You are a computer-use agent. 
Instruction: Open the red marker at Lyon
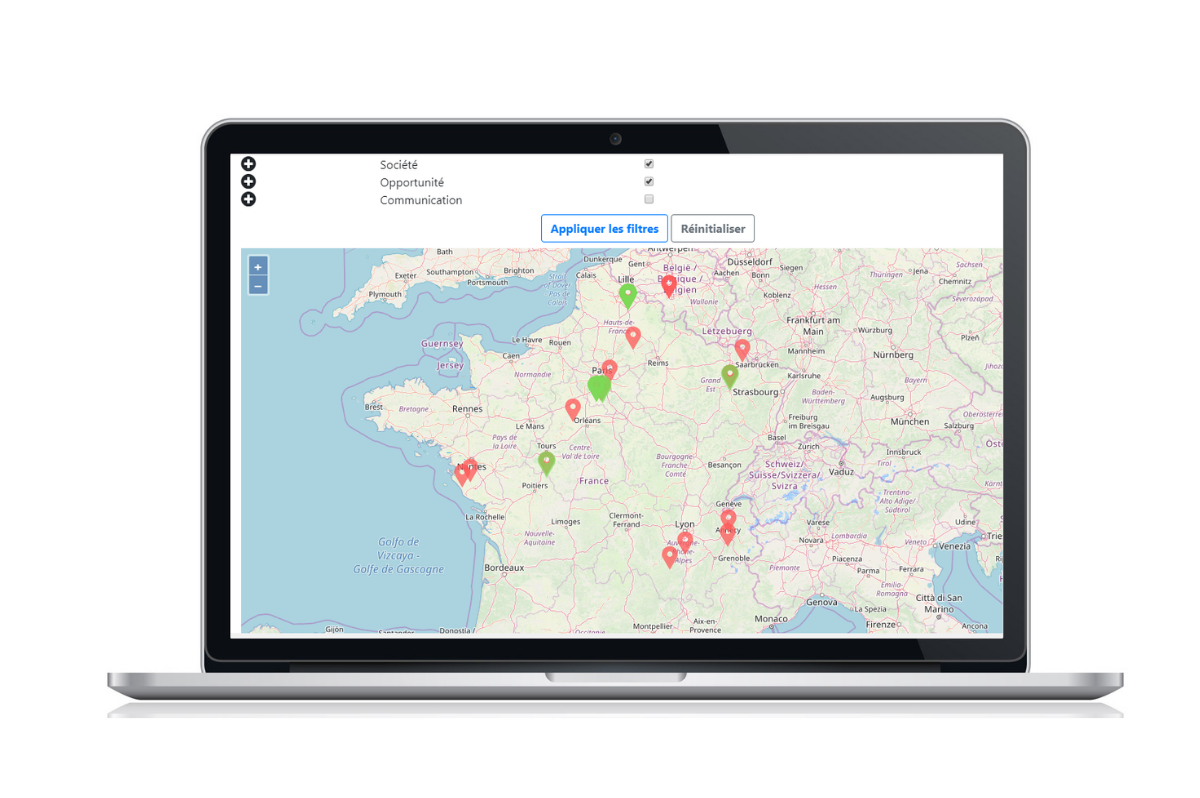(685, 541)
